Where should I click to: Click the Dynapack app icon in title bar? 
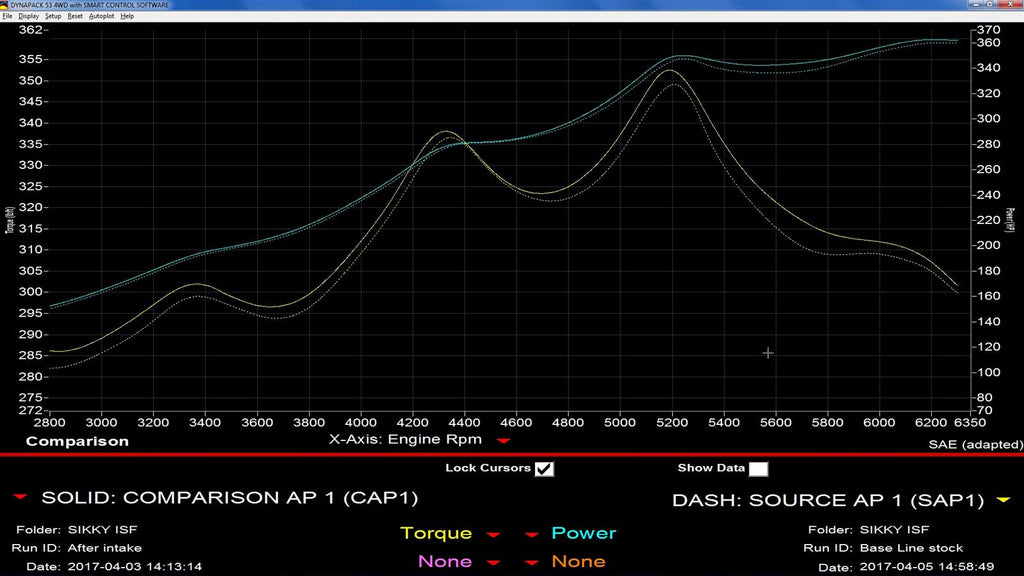pyautogui.click(x=5, y=5)
